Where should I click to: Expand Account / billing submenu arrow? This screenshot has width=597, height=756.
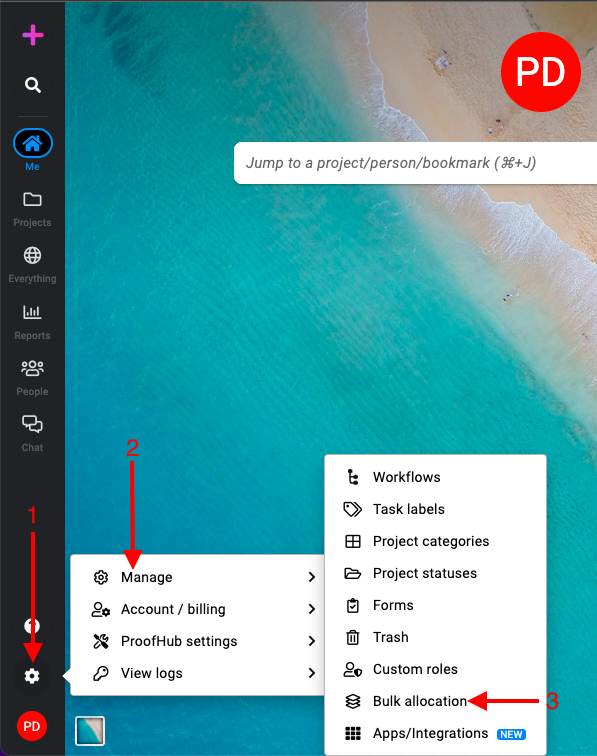coord(312,609)
